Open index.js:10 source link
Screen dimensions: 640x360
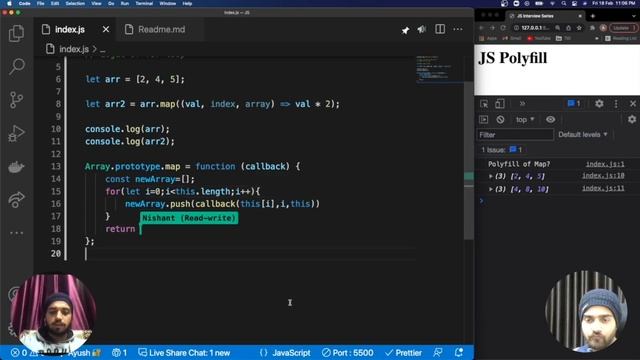pos(603,176)
